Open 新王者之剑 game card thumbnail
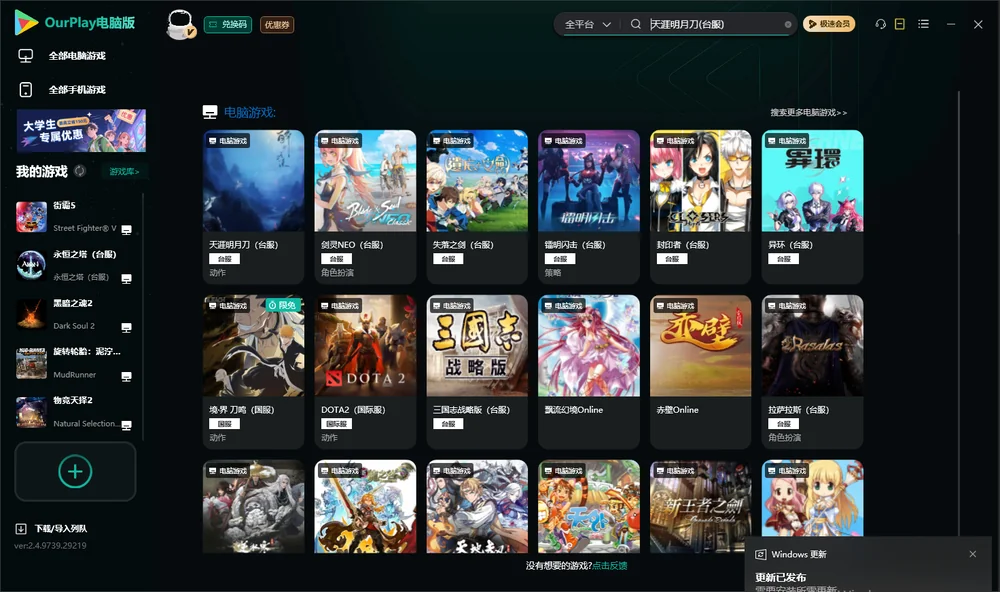Screen dimensions: 1000x592 coord(700,507)
